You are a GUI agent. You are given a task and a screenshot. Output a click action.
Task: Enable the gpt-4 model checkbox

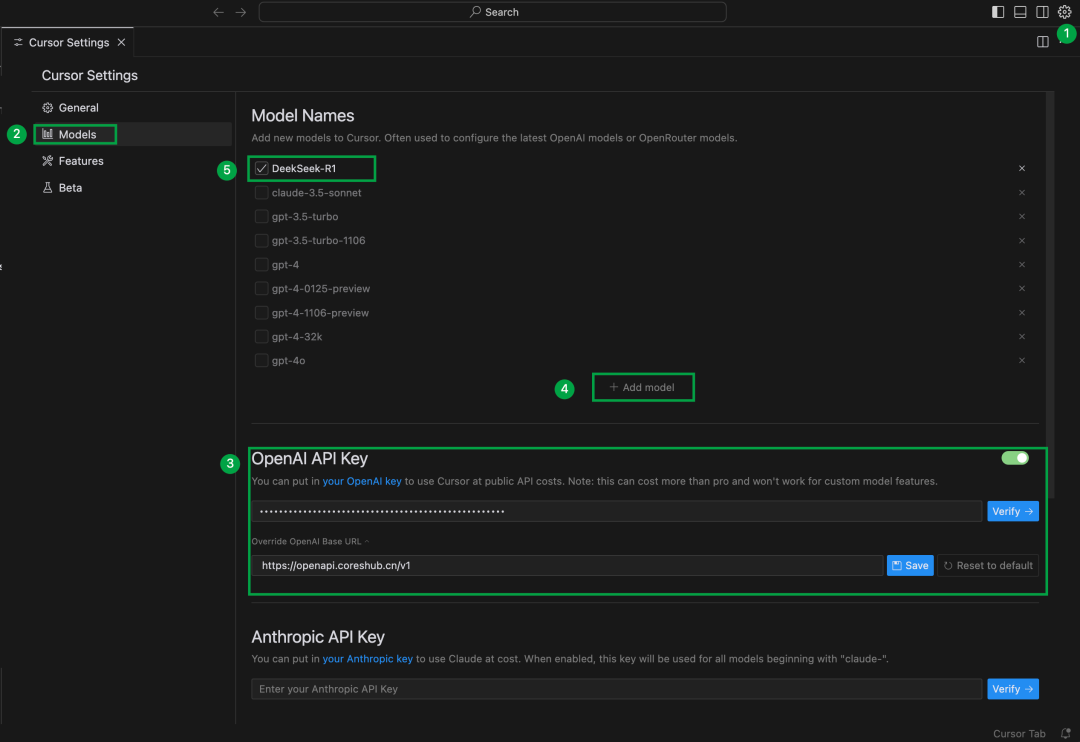[x=261, y=265]
